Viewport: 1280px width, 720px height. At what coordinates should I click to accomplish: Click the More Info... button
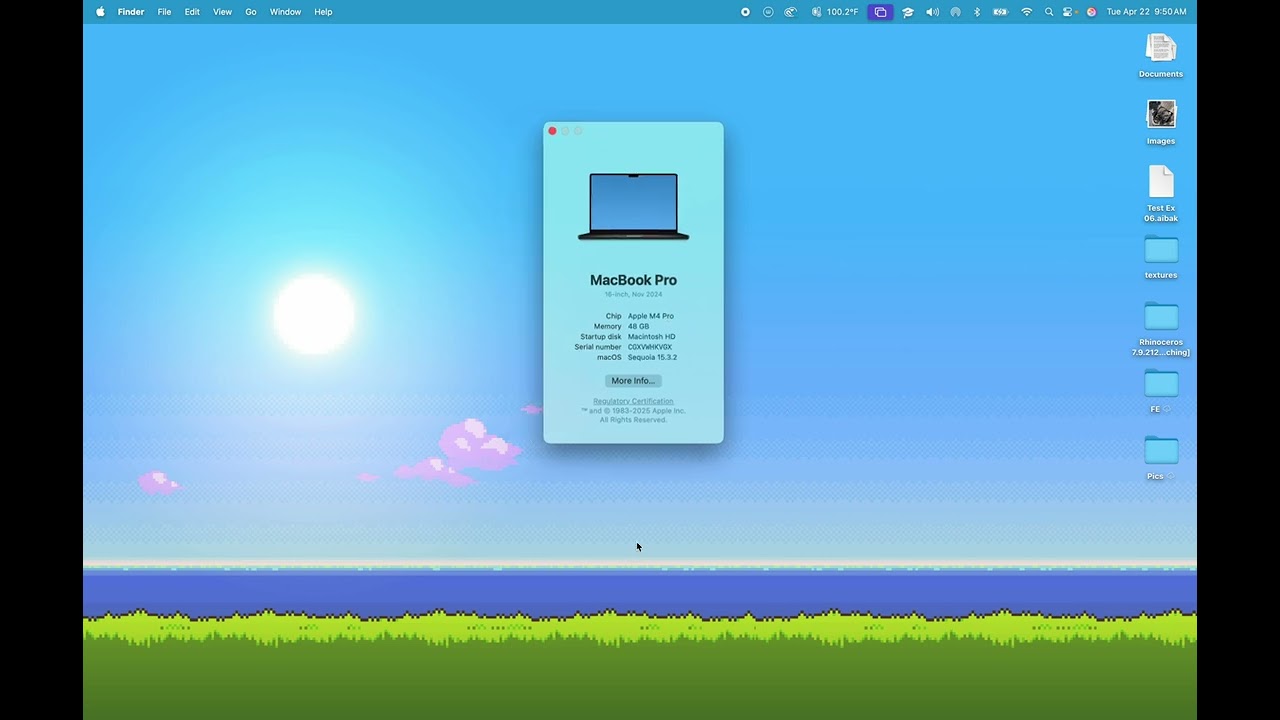pyautogui.click(x=633, y=381)
